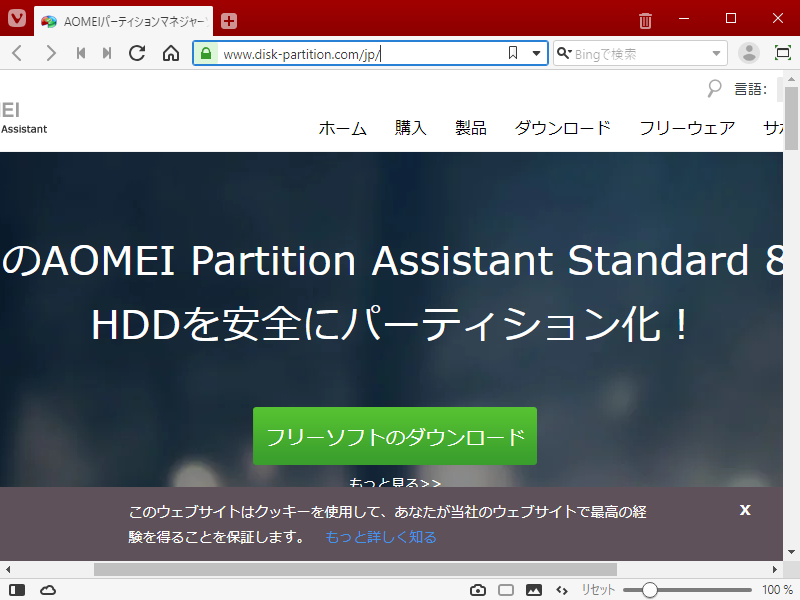Image resolution: width=800 pixels, height=600 pixels.
Task: Open the sync cloud icon
Action: click(x=48, y=590)
